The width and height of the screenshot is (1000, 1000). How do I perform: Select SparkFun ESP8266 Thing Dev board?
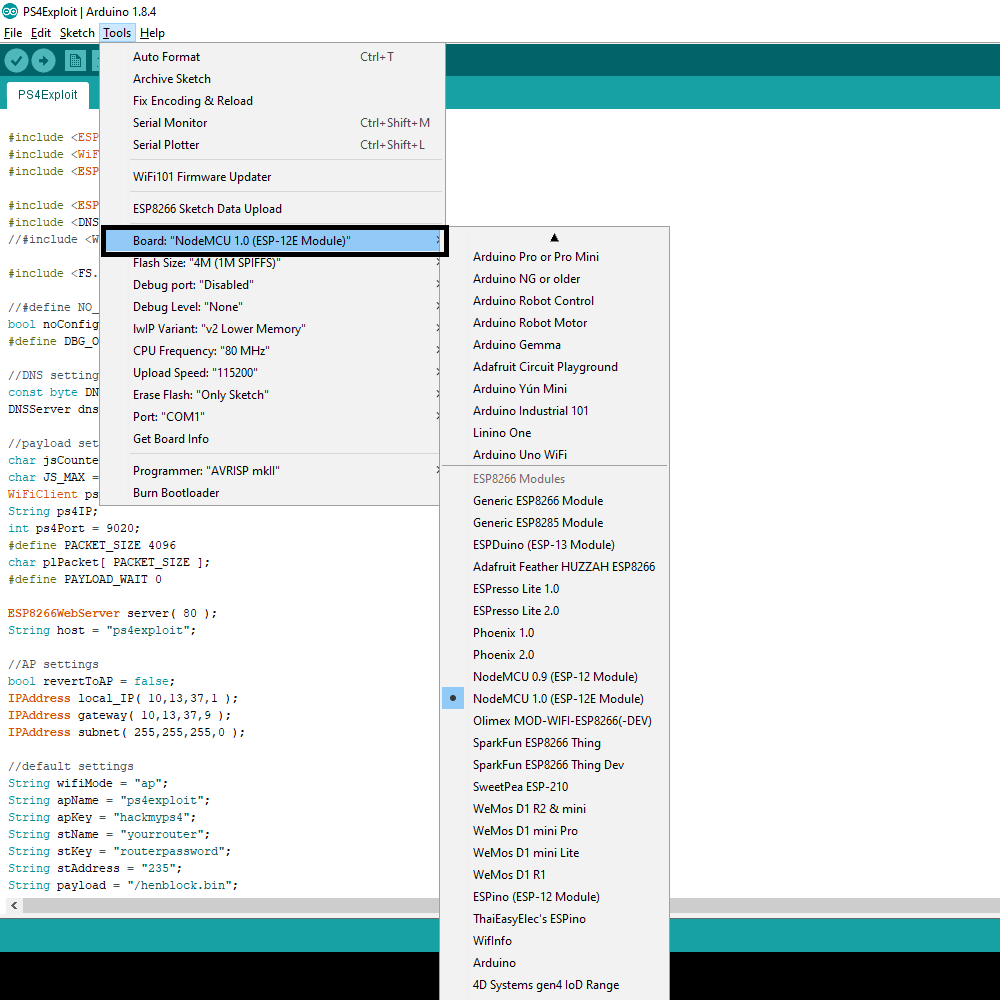pos(554,765)
